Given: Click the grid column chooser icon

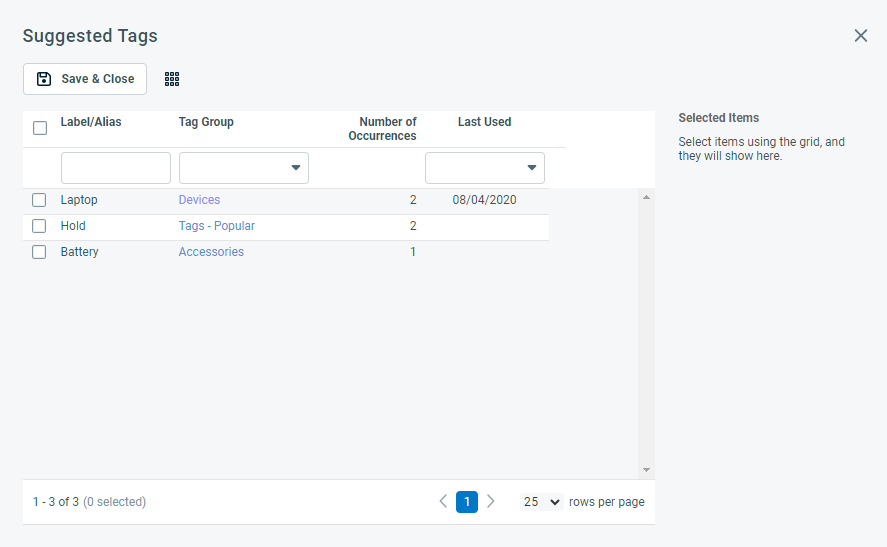Looking at the screenshot, I should [x=172, y=79].
